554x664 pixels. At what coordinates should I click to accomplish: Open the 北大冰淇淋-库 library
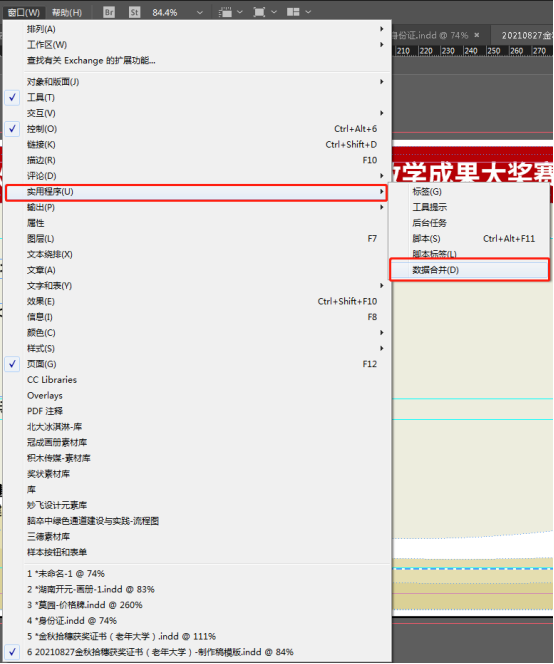pos(197,426)
